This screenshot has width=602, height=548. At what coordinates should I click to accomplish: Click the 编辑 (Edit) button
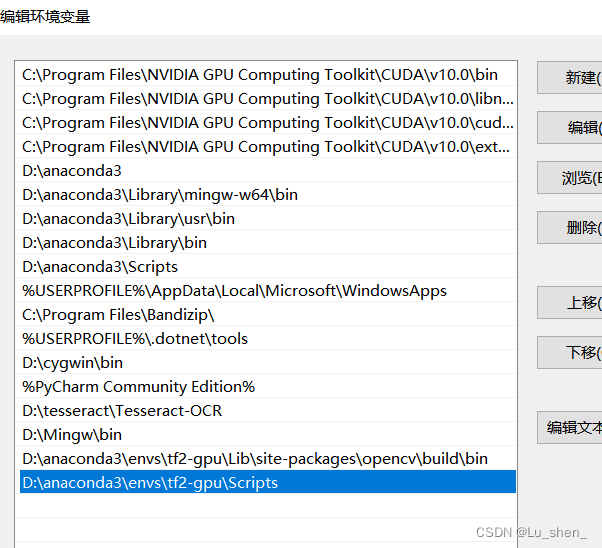[x=569, y=127]
